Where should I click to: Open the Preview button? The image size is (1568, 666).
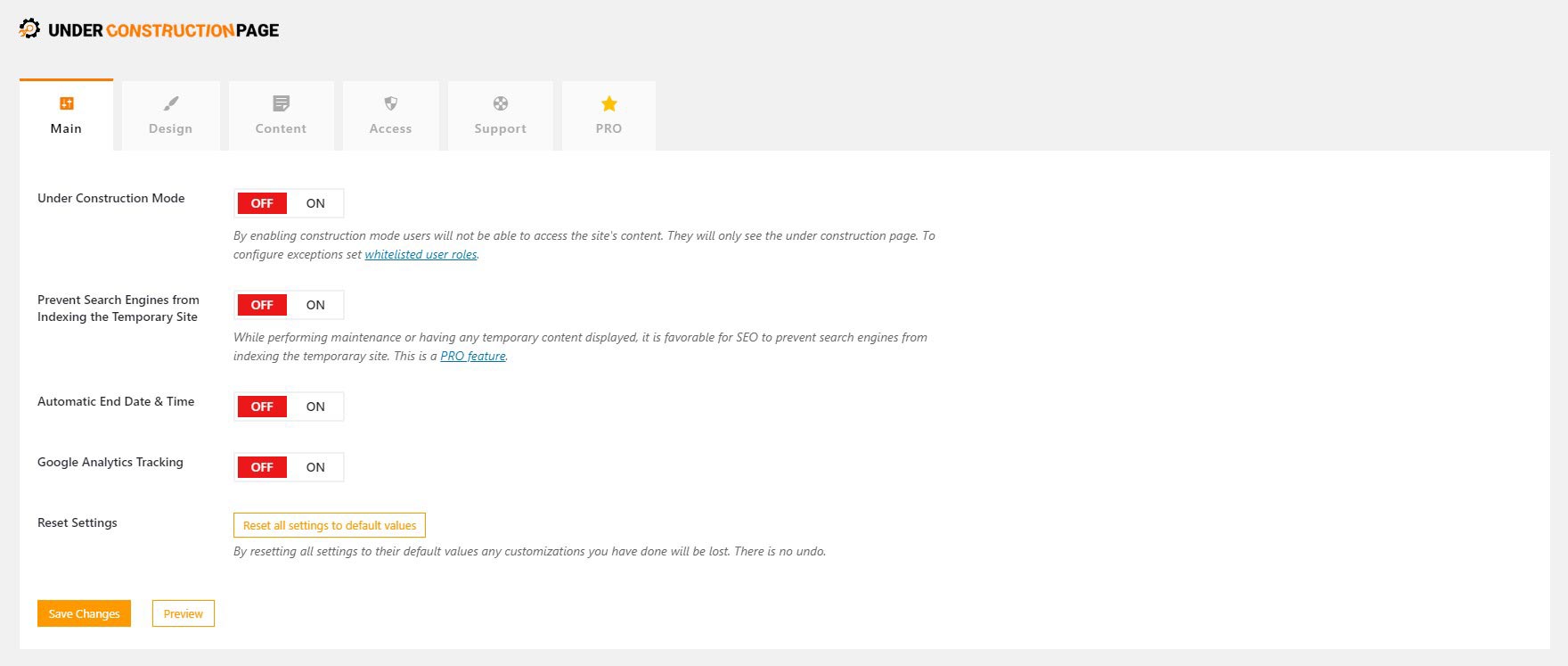pyautogui.click(x=184, y=613)
